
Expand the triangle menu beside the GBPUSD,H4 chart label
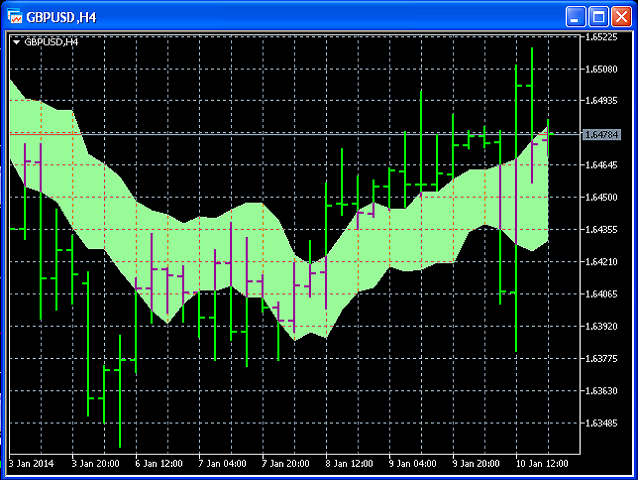click(16, 42)
